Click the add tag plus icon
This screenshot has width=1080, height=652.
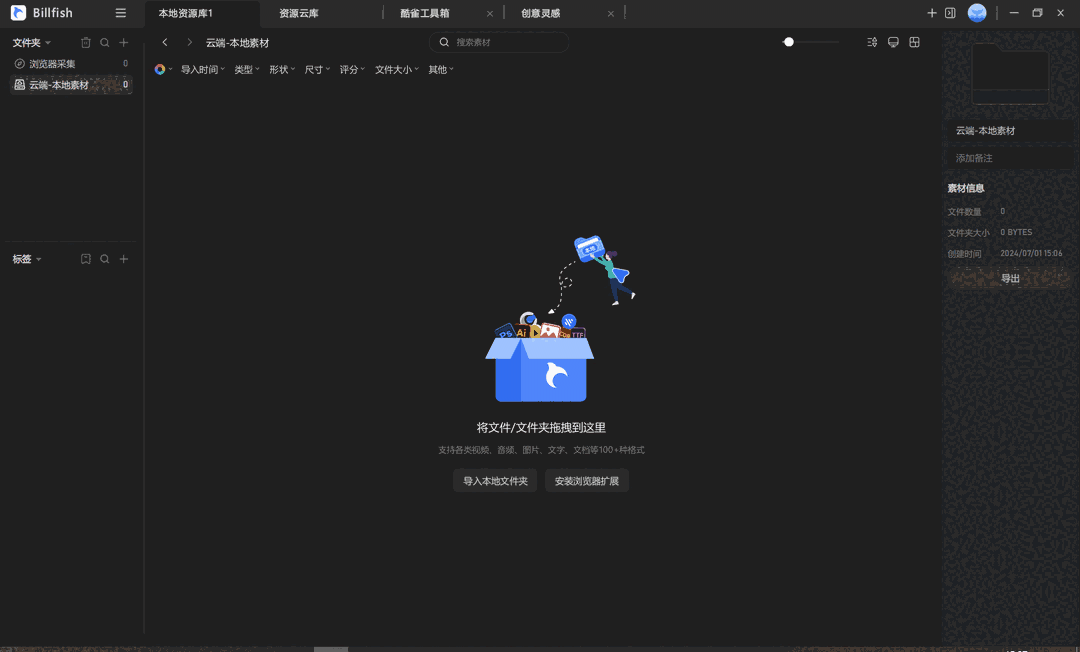(123, 258)
